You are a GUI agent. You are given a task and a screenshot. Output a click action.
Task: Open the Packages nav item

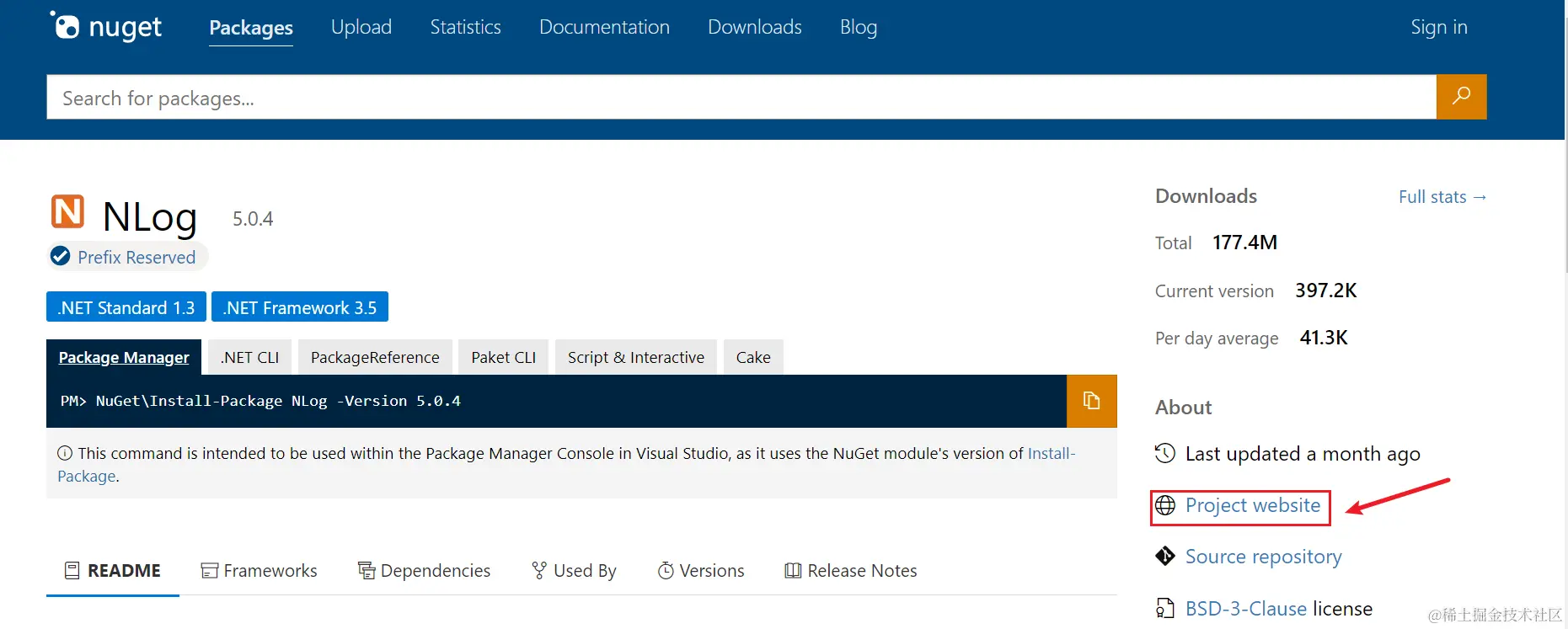[251, 28]
